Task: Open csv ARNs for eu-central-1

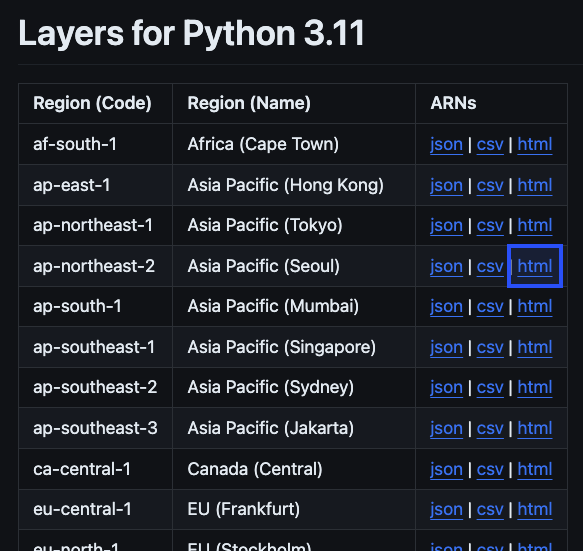Action: pos(490,509)
